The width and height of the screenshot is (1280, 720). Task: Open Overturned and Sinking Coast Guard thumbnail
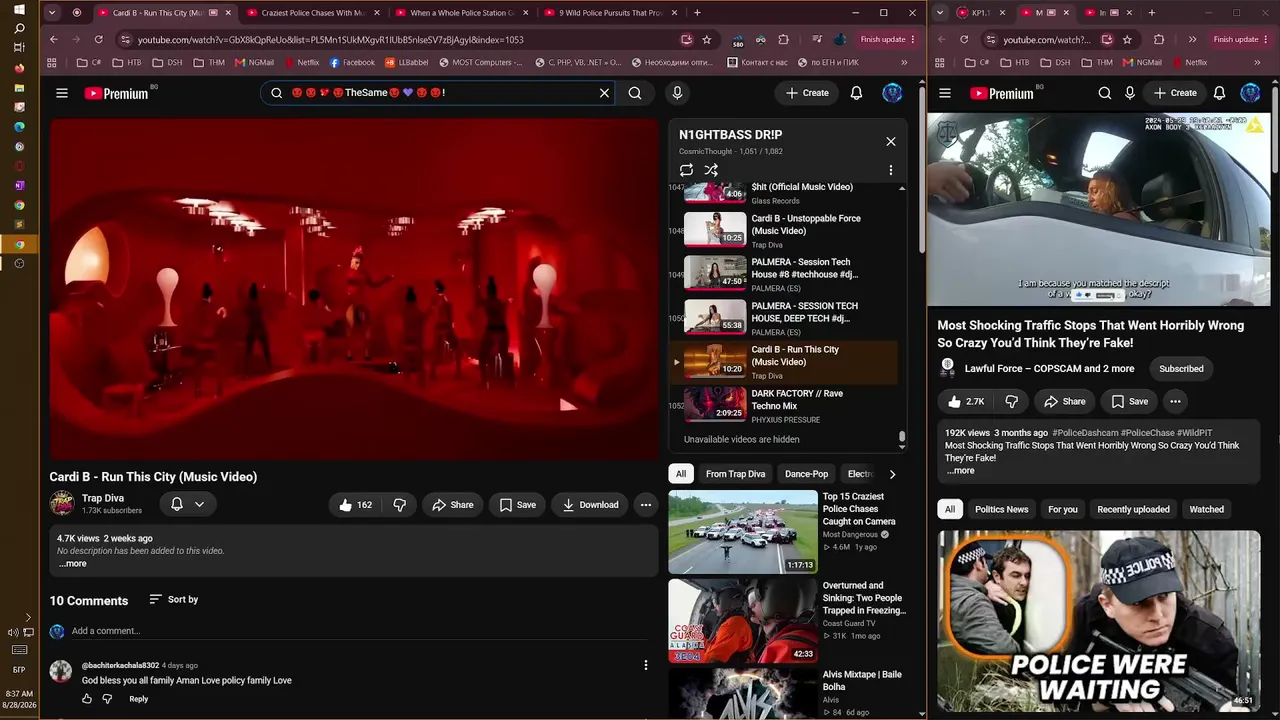742,620
